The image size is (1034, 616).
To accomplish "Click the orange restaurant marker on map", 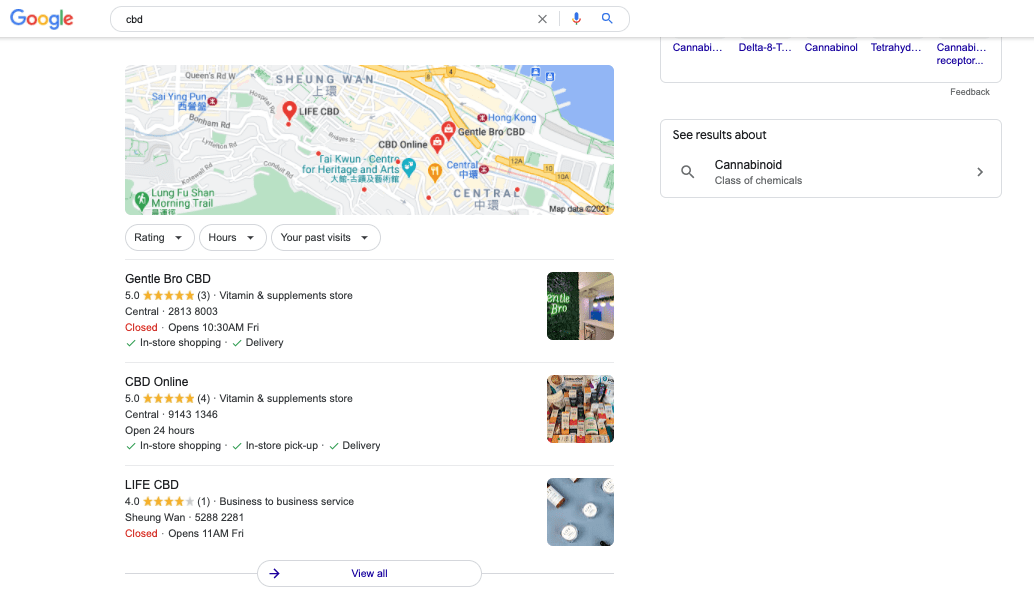I will (435, 172).
